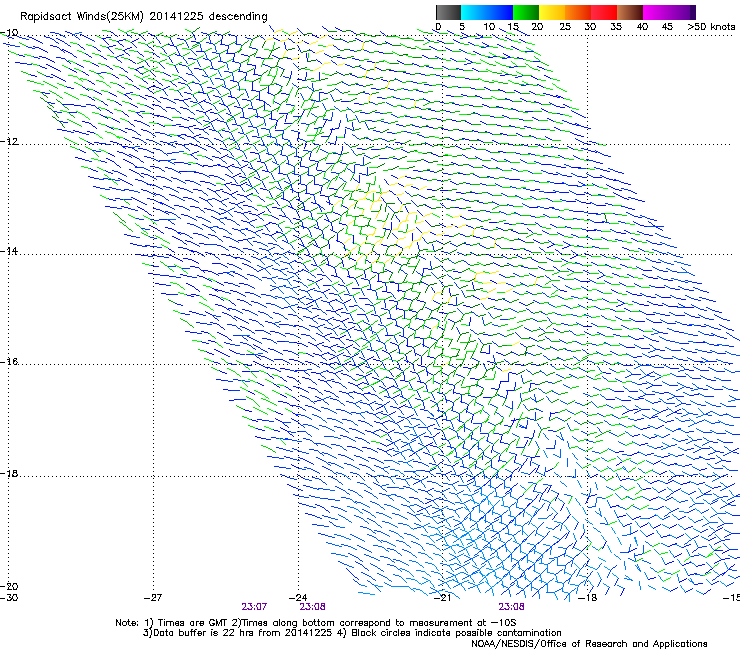Click the '-18' latitude label
Viewport: 740px width, 650px height.
pos(9,473)
